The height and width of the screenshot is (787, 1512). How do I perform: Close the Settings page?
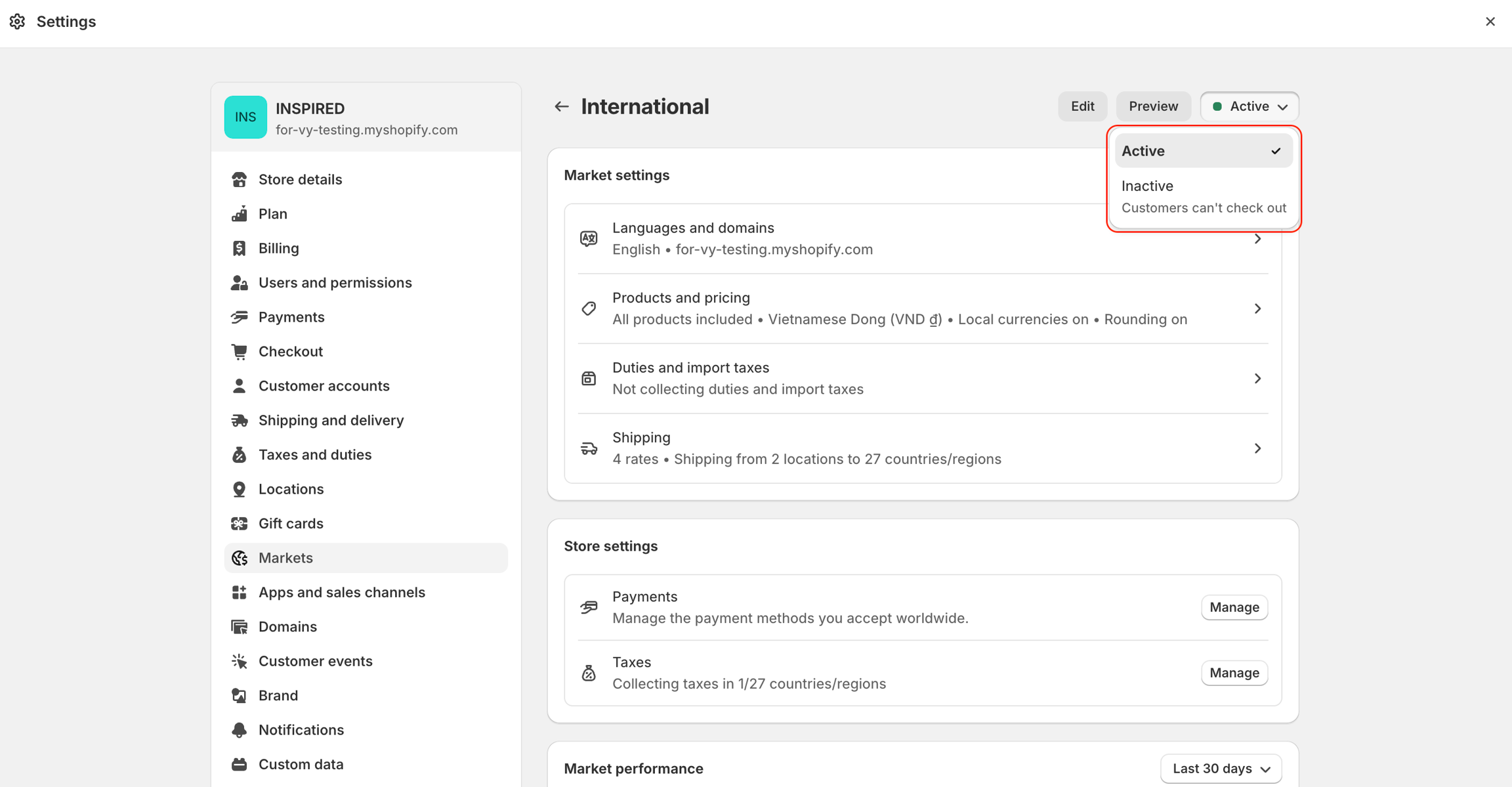pyautogui.click(x=1490, y=22)
